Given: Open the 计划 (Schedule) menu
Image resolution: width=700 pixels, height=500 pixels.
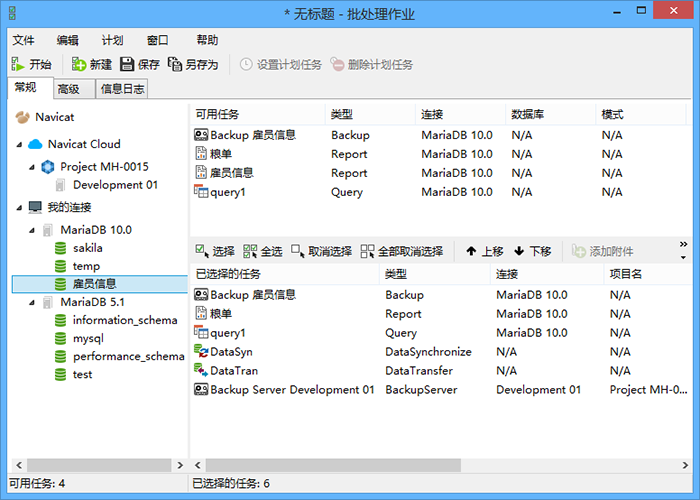Looking at the screenshot, I should (x=112, y=40).
